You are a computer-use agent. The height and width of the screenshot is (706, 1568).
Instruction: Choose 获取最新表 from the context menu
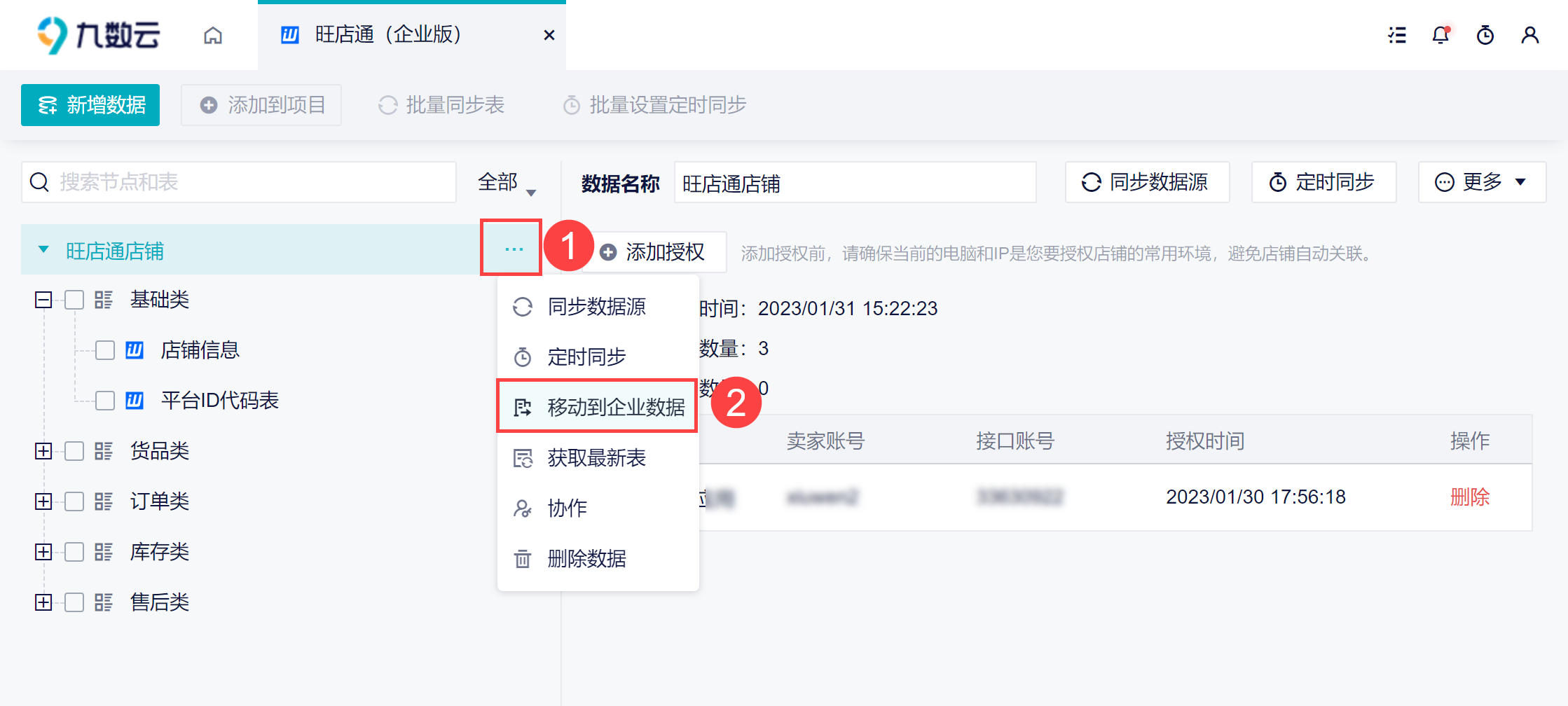598,458
